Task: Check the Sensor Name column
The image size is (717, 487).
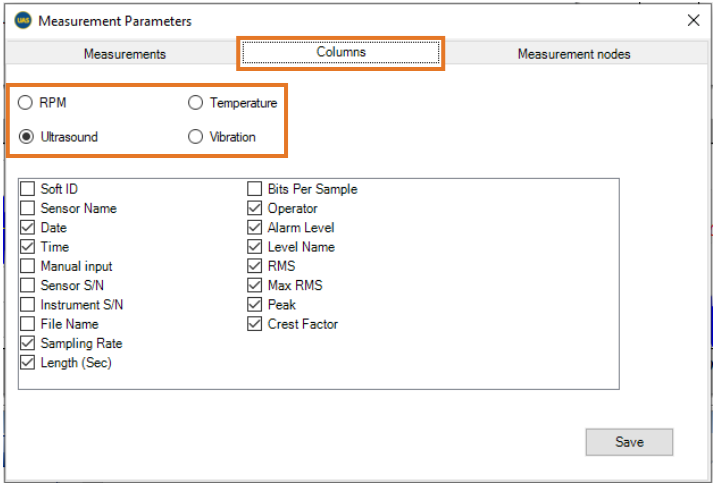Action: [28, 208]
